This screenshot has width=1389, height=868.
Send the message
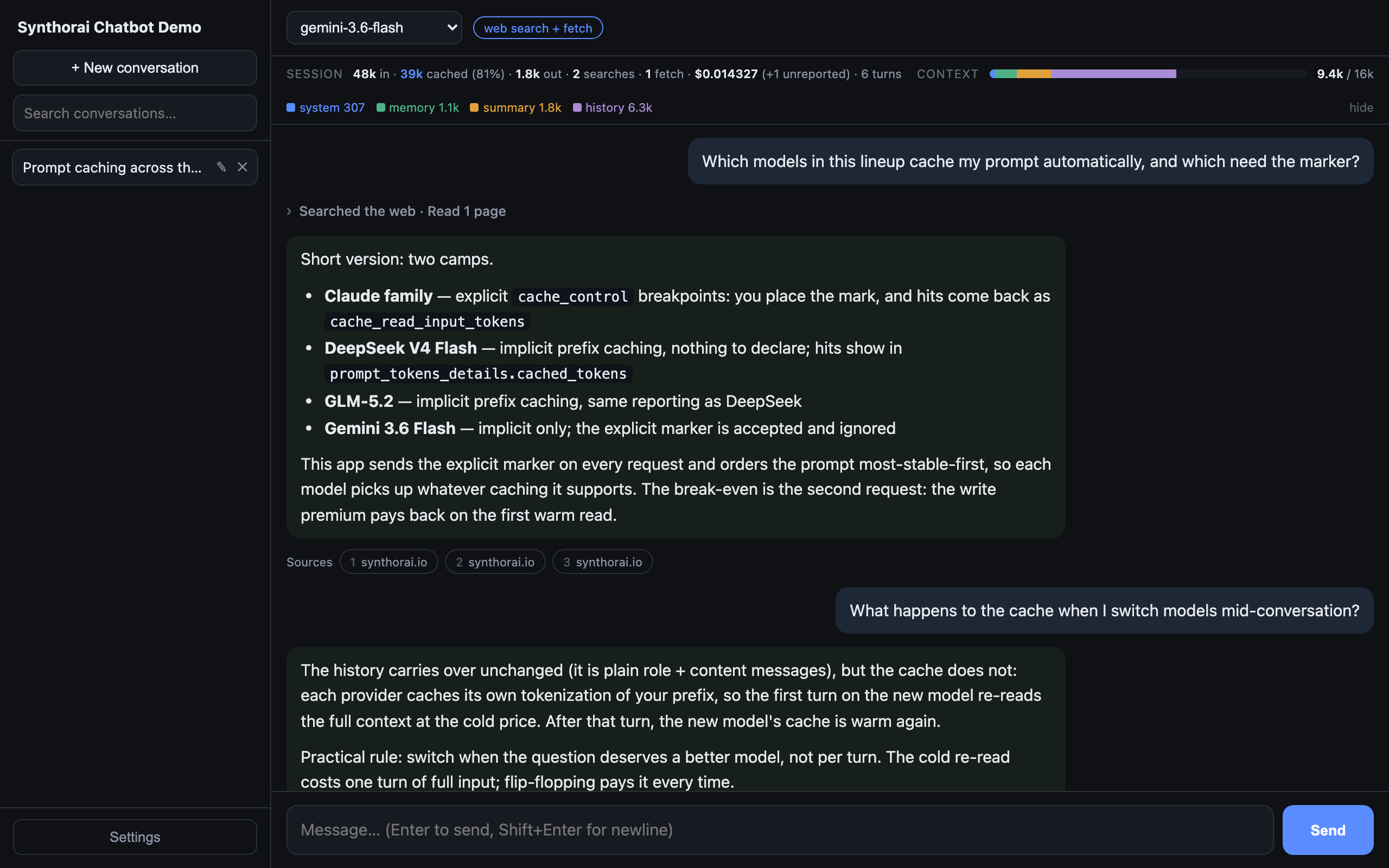tap(1328, 829)
